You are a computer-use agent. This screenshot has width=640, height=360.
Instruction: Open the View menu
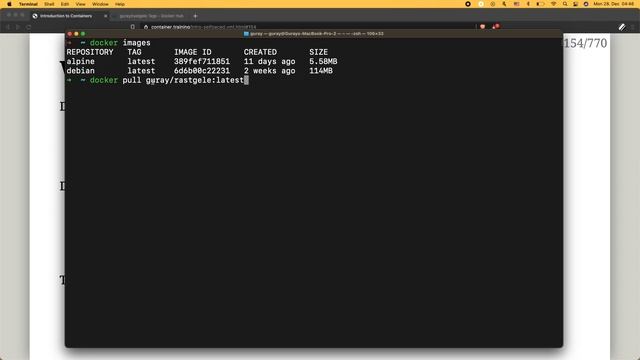click(80, 4)
